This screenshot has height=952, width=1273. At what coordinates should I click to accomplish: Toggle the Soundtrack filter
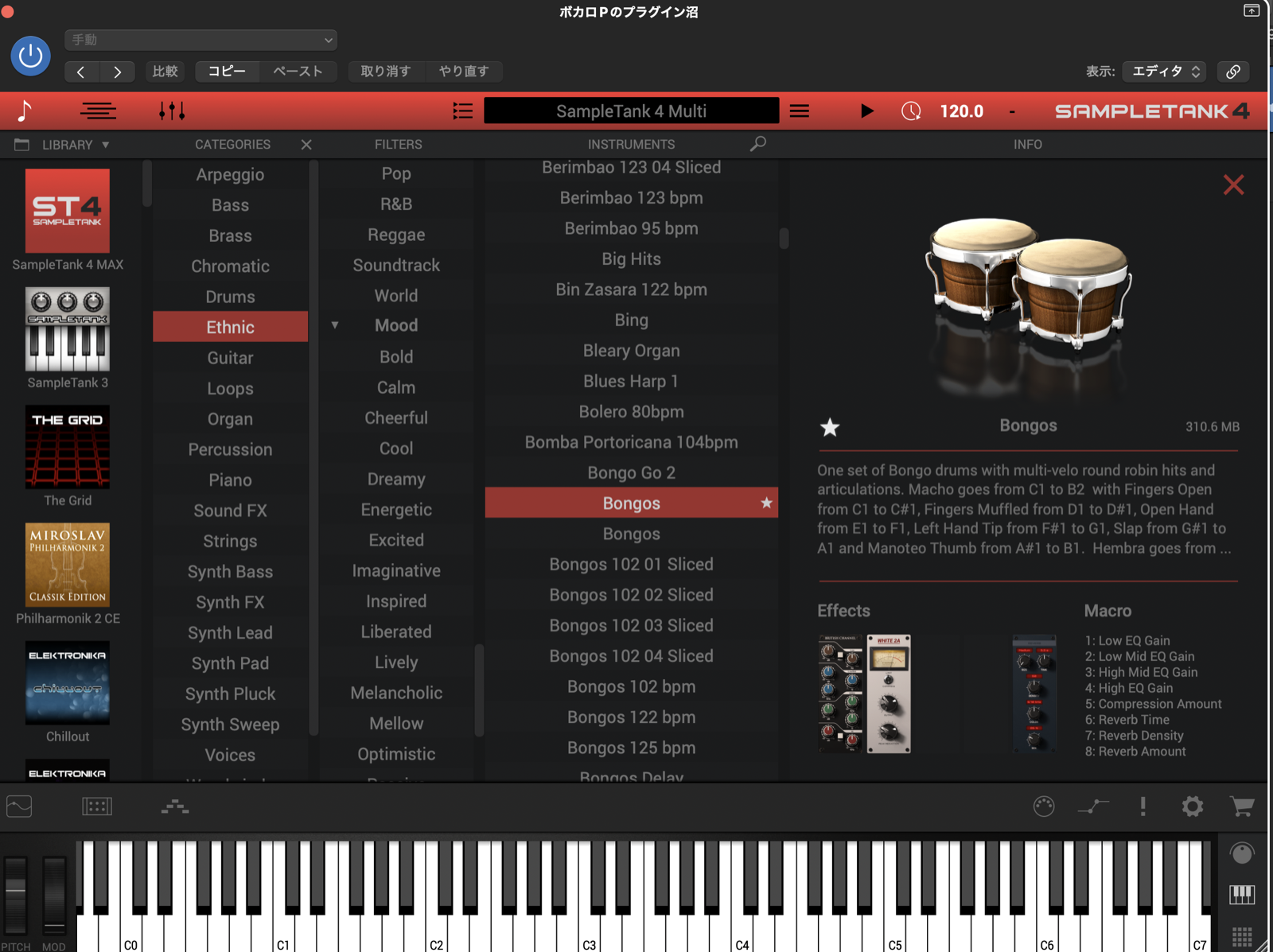pyautogui.click(x=396, y=265)
